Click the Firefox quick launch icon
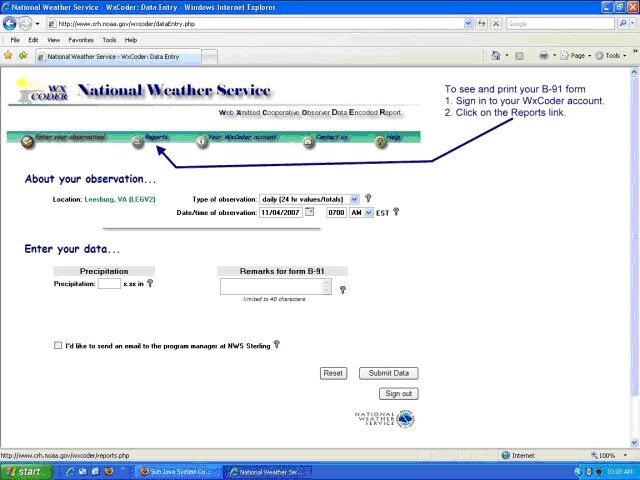Viewport: 640px width, 480px height. pyautogui.click(x=109, y=472)
